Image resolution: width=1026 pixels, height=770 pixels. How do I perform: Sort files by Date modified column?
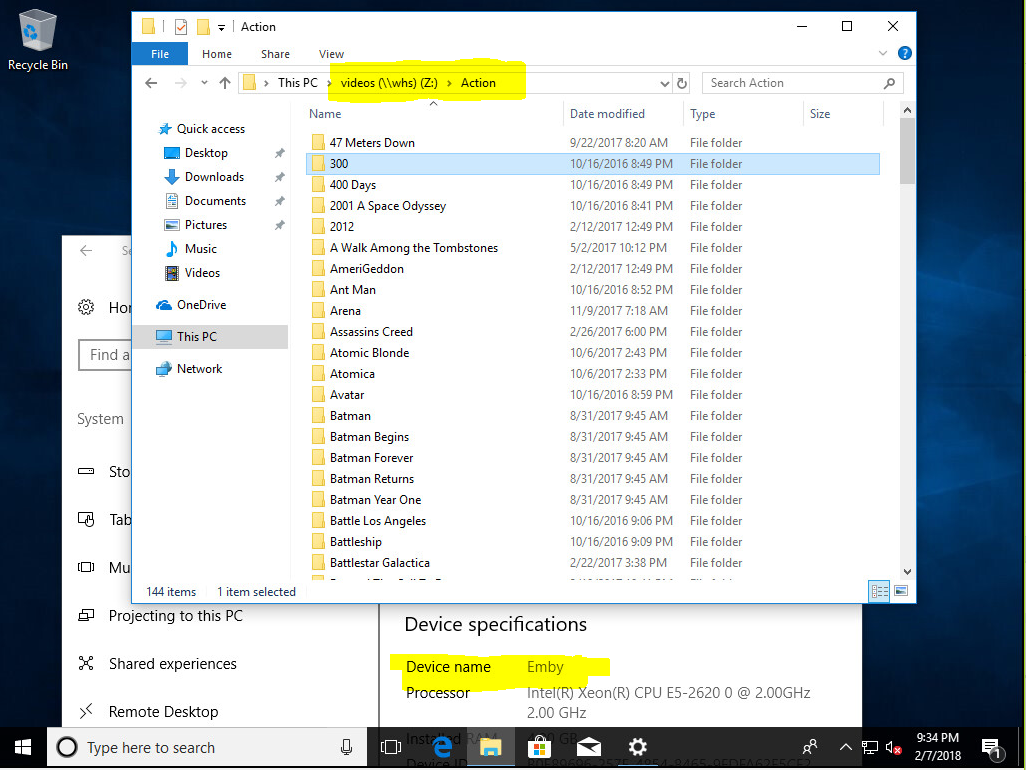click(607, 114)
